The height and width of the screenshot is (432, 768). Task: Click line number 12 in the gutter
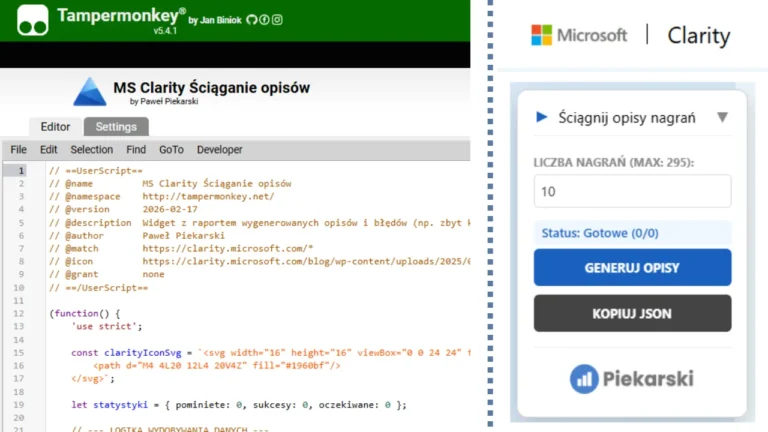19,313
